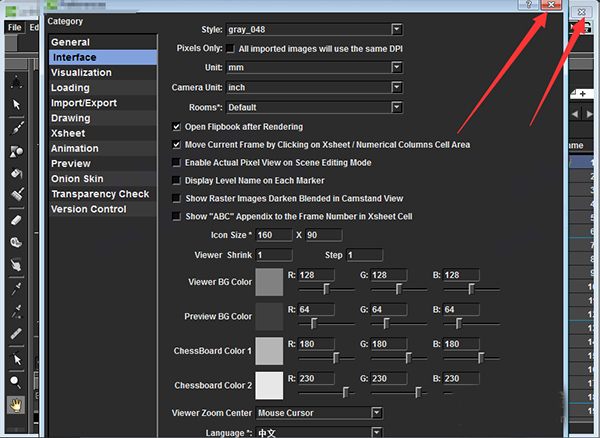Select the Fill bucket tool
600x438 pixels.
coord(17,173)
